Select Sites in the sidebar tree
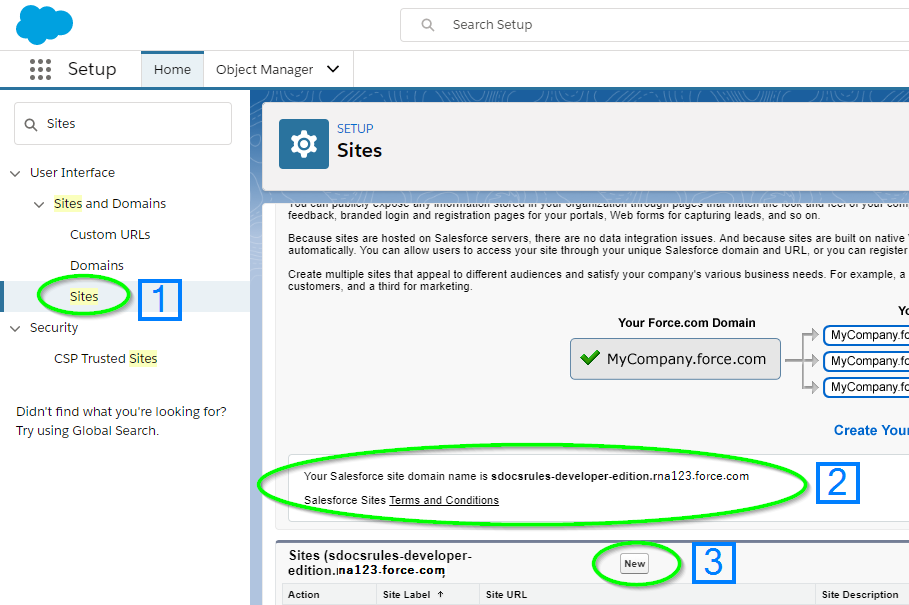This screenshot has height=605, width=909. click(84, 297)
